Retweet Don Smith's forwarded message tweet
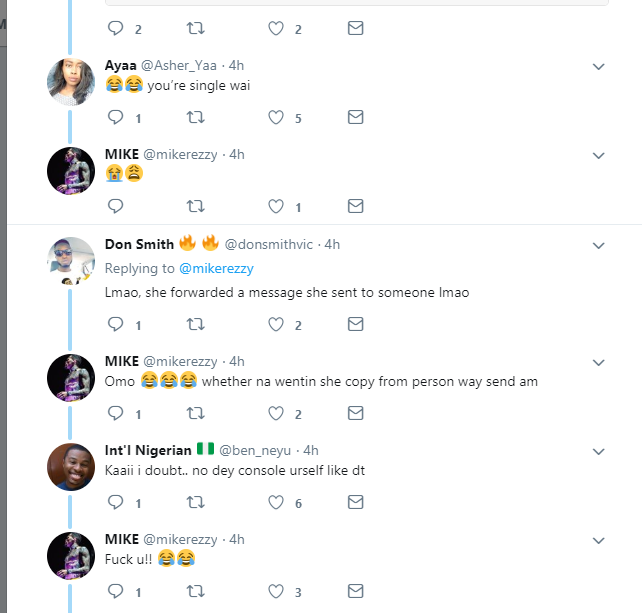 (x=196, y=324)
